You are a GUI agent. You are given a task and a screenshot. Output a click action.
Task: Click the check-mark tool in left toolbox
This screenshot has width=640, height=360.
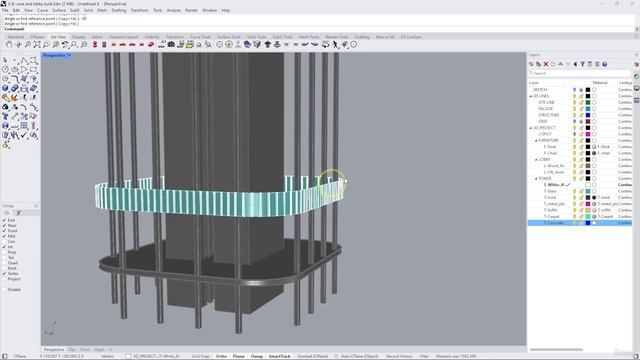[x=24, y=135]
